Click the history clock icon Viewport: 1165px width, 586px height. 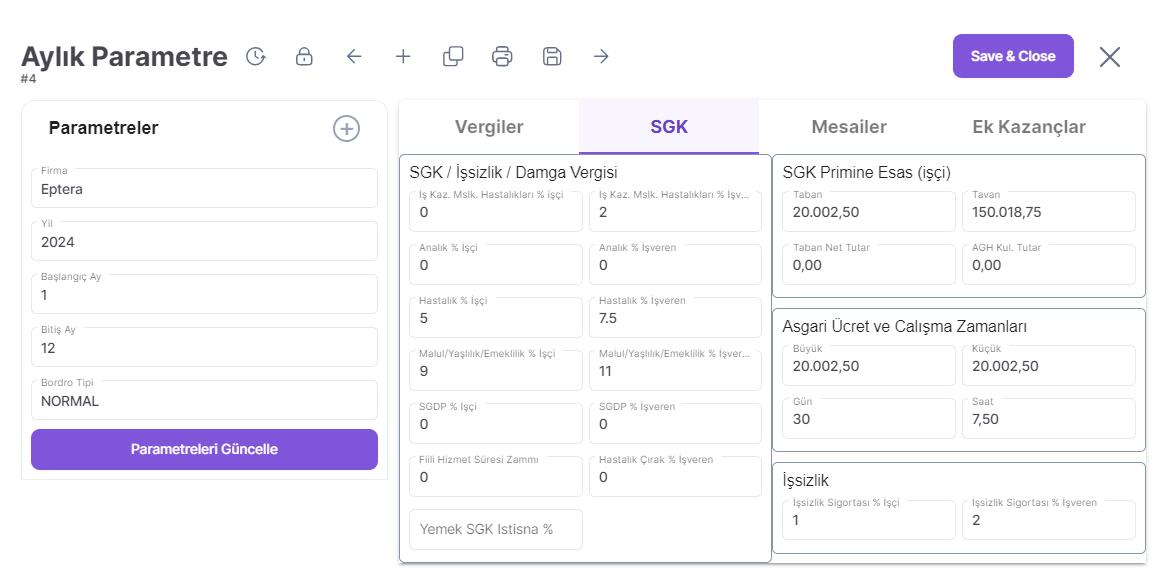pyautogui.click(x=256, y=57)
